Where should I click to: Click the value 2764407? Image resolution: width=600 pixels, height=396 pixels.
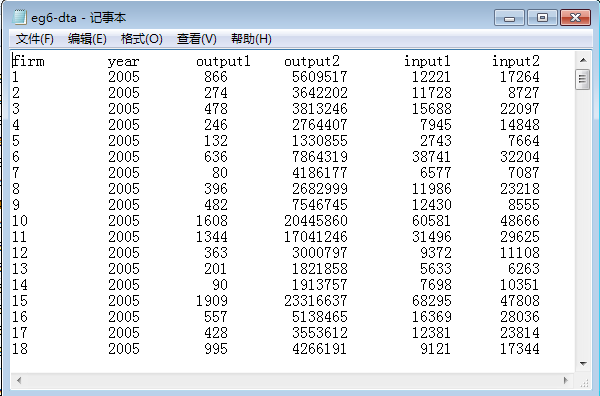320,125
